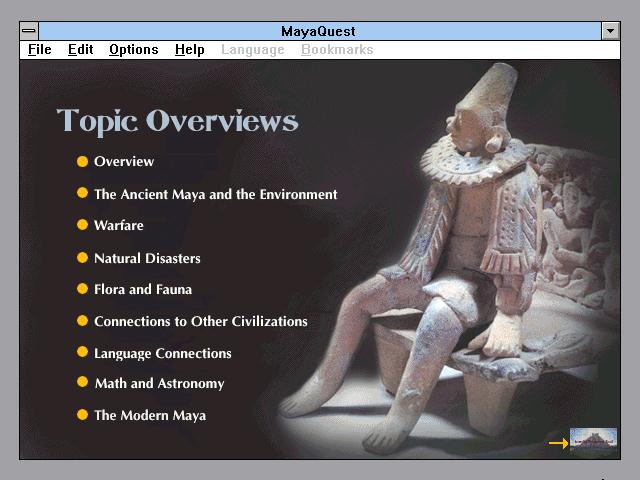Click the title bar down-arrow minimize button
640x480 pixels.
[x=610, y=31]
